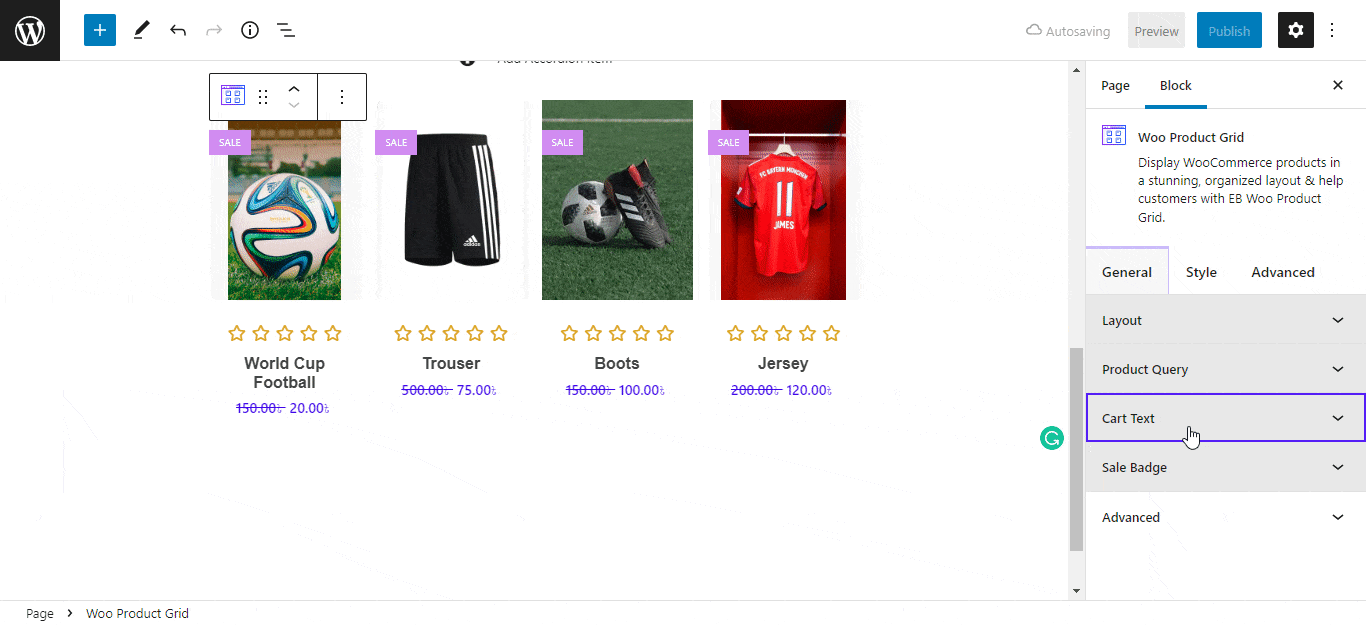Image resolution: width=1366 pixels, height=625 pixels.
Task: Select the Jersey product image
Action: tap(783, 199)
